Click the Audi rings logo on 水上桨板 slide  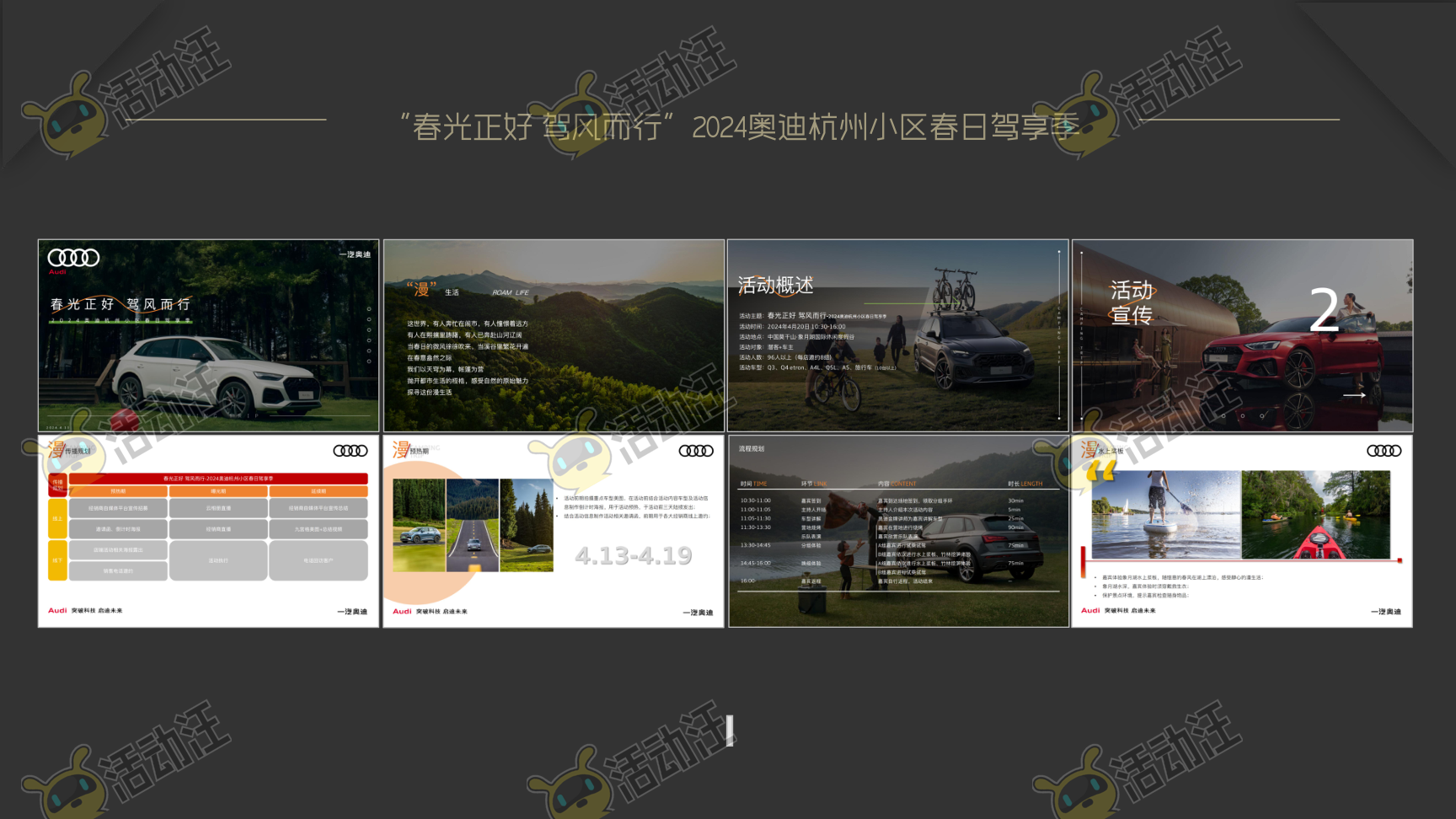click(x=1384, y=451)
